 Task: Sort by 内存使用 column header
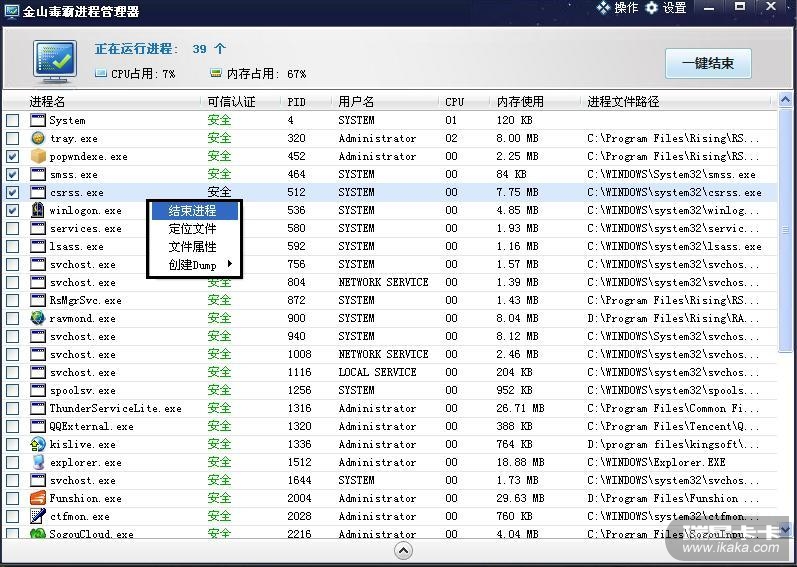[x=520, y=102]
